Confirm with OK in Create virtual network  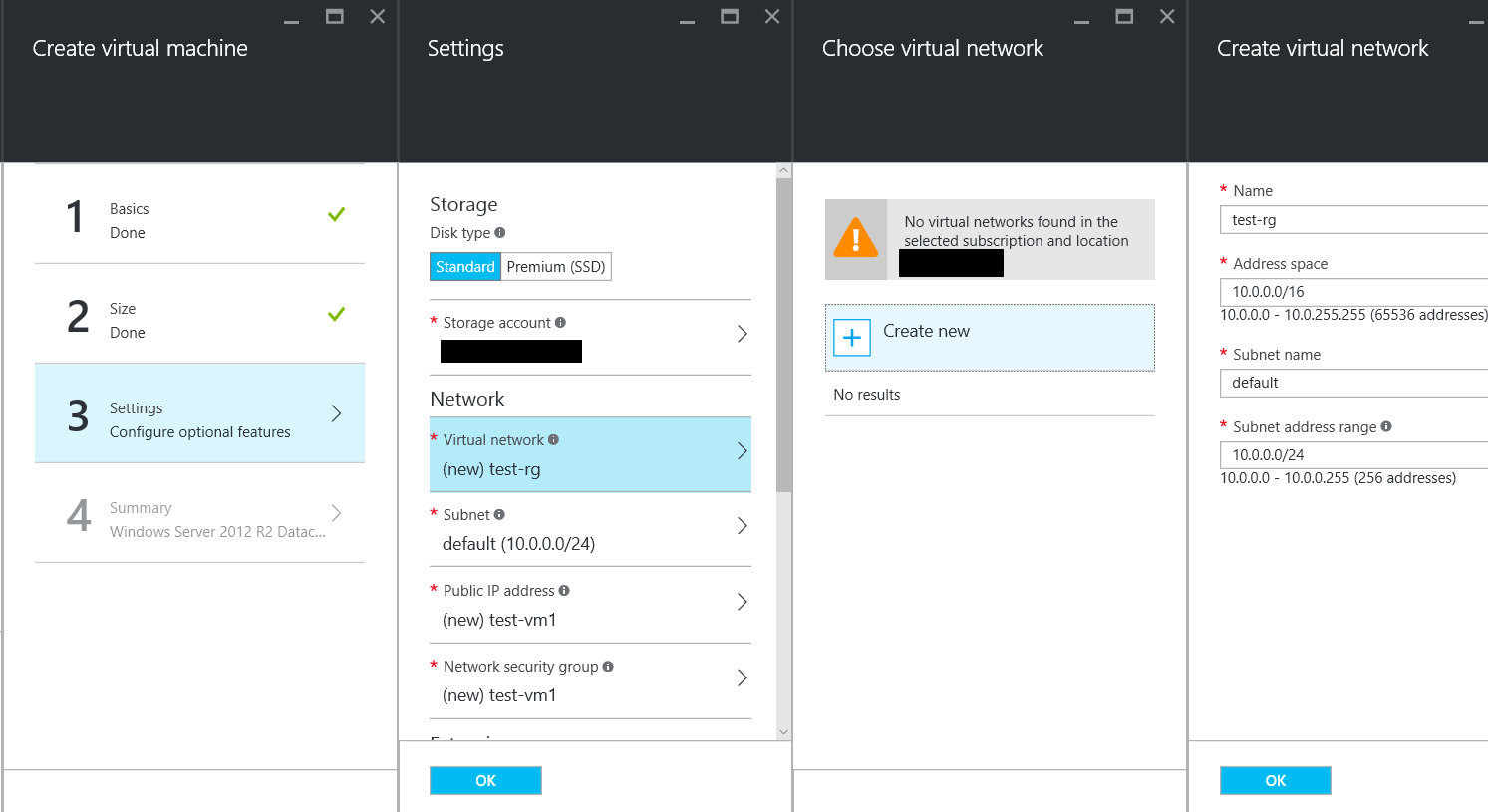1275,780
